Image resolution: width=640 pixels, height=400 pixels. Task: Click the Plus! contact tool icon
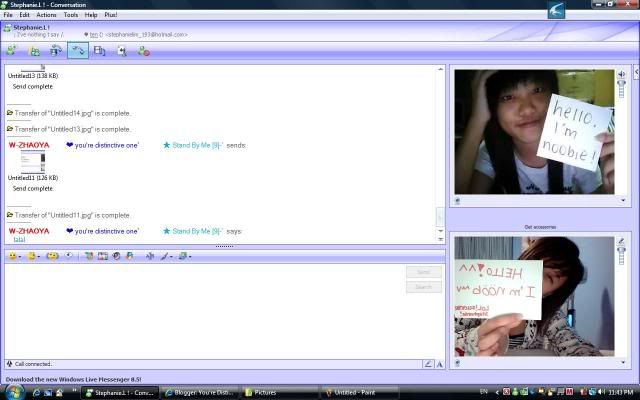point(130,256)
